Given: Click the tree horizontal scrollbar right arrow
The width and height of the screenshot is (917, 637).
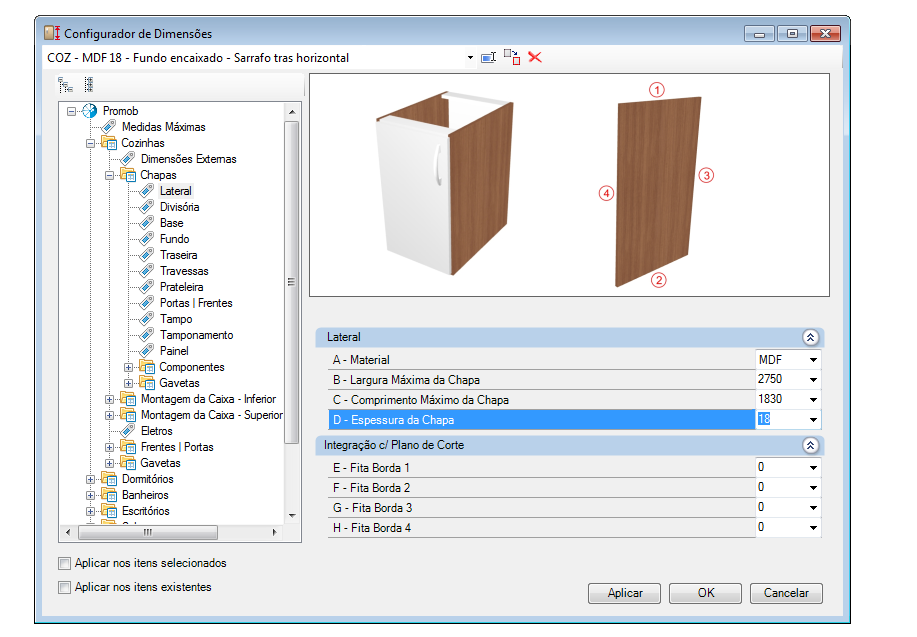Looking at the screenshot, I should point(274,532).
